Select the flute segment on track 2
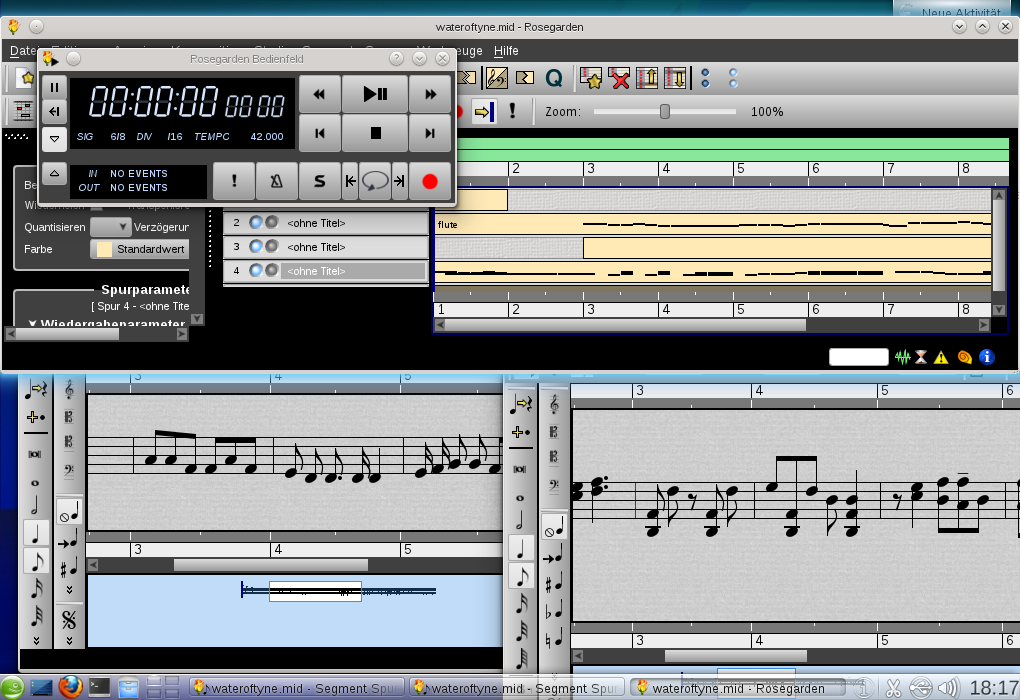The height and width of the screenshot is (700, 1020). coord(713,224)
